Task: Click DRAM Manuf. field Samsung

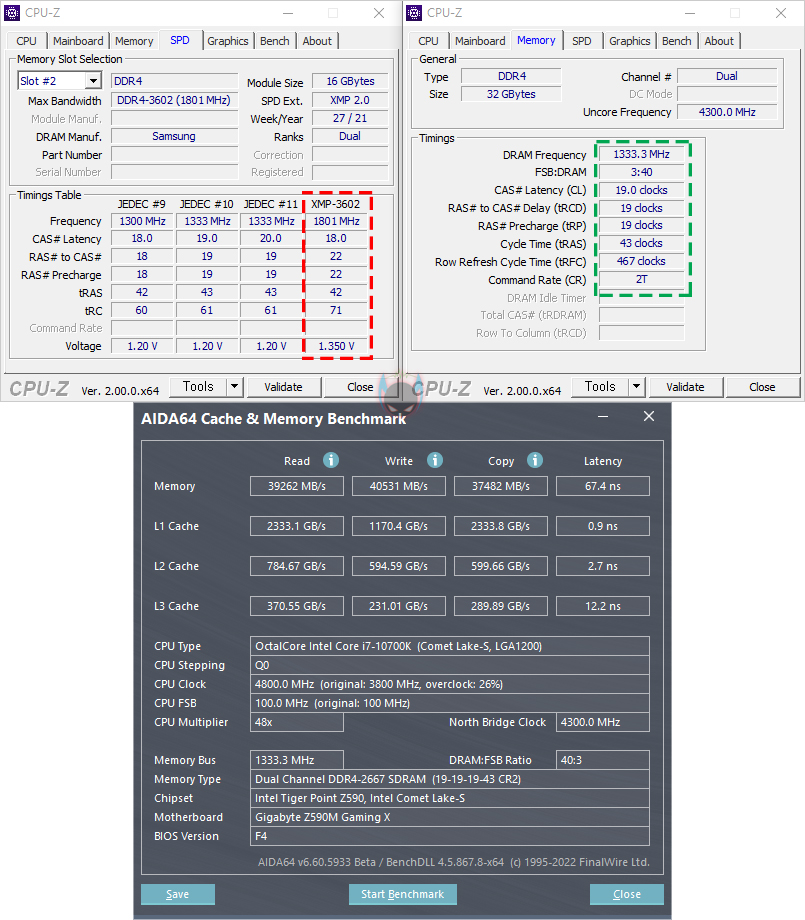Action: (175, 136)
